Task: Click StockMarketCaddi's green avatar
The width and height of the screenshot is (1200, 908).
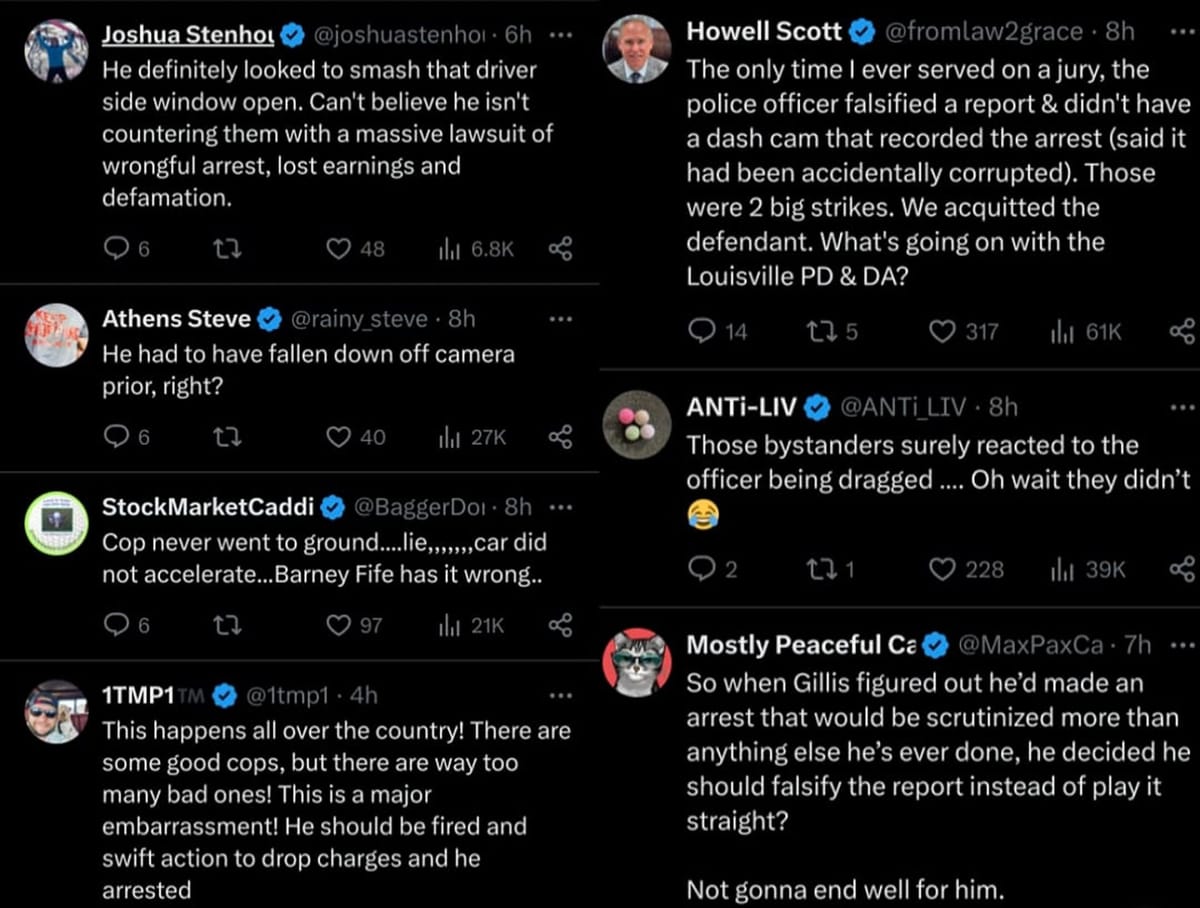Action: tap(56, 523)
